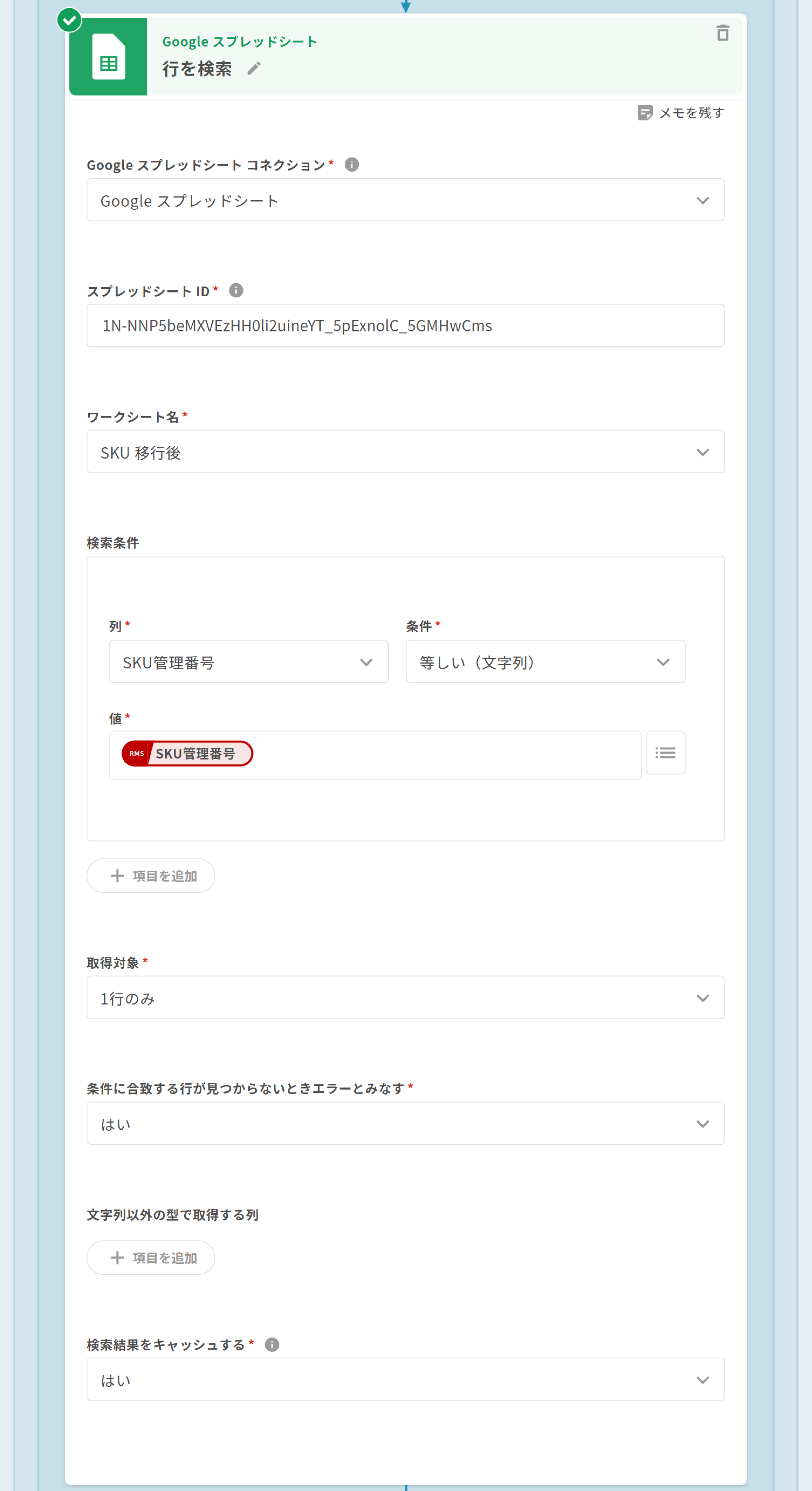Screen dimensions: 812x1491
Task: Open the Google スプレッドシート connection dropdown
Action: pos(405,200)
